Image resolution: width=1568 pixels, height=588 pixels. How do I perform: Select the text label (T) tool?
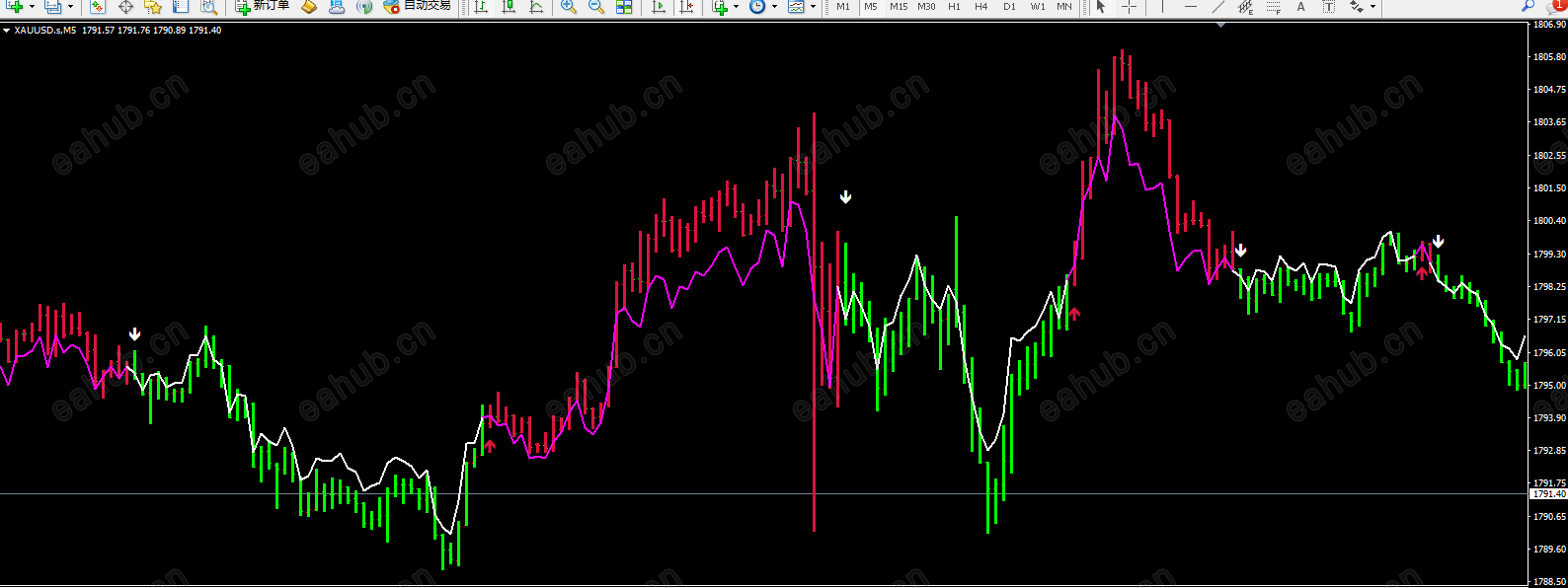click(1328, 6)
